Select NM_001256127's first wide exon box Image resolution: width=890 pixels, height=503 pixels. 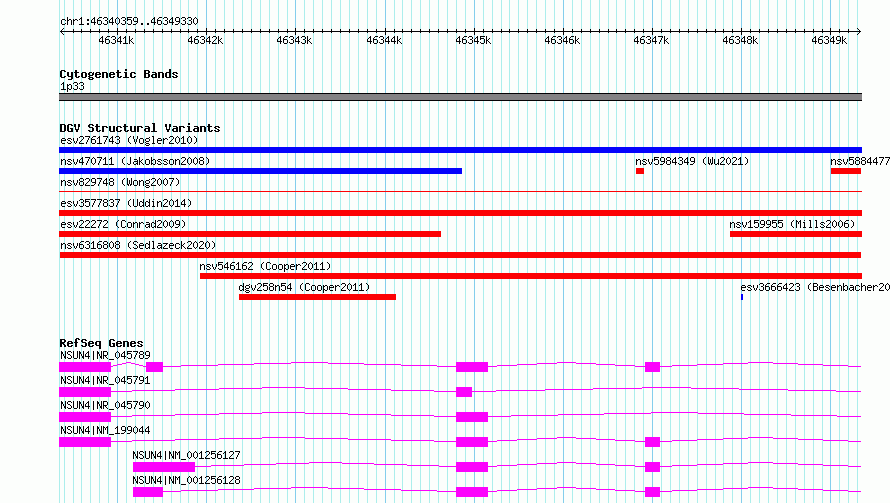(x=164, y=467)
